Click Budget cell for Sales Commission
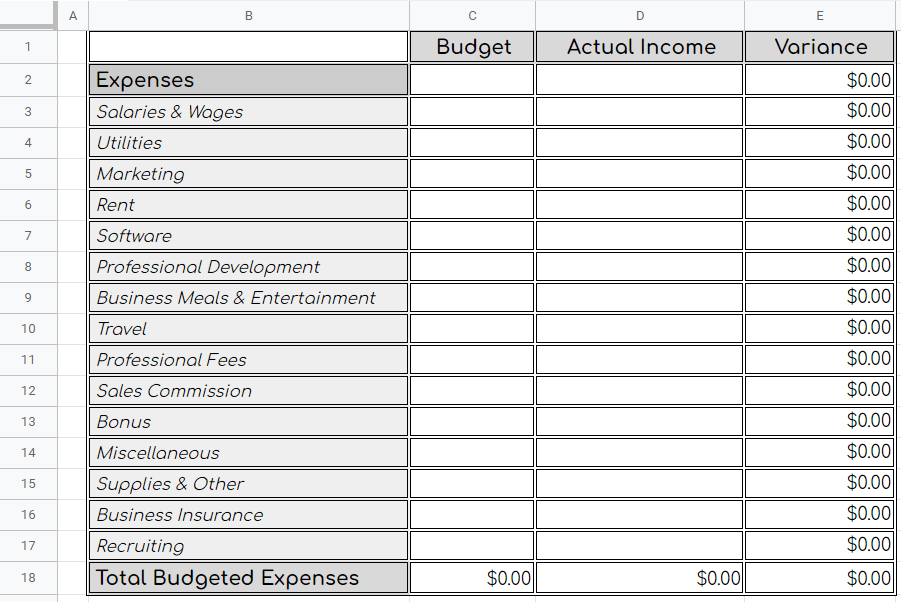Screen dimensions: 901x602 coord(472,390)
